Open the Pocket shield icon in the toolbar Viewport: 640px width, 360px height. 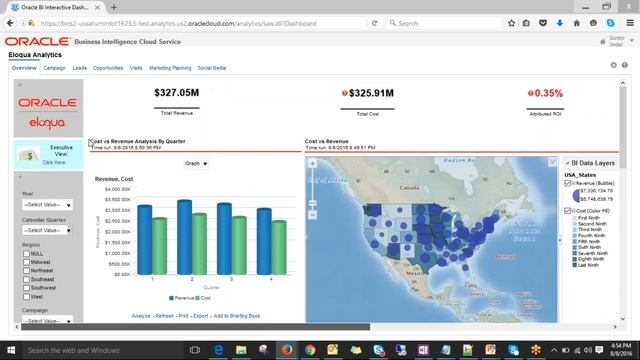pyautogui.click(x=543, y=23)
